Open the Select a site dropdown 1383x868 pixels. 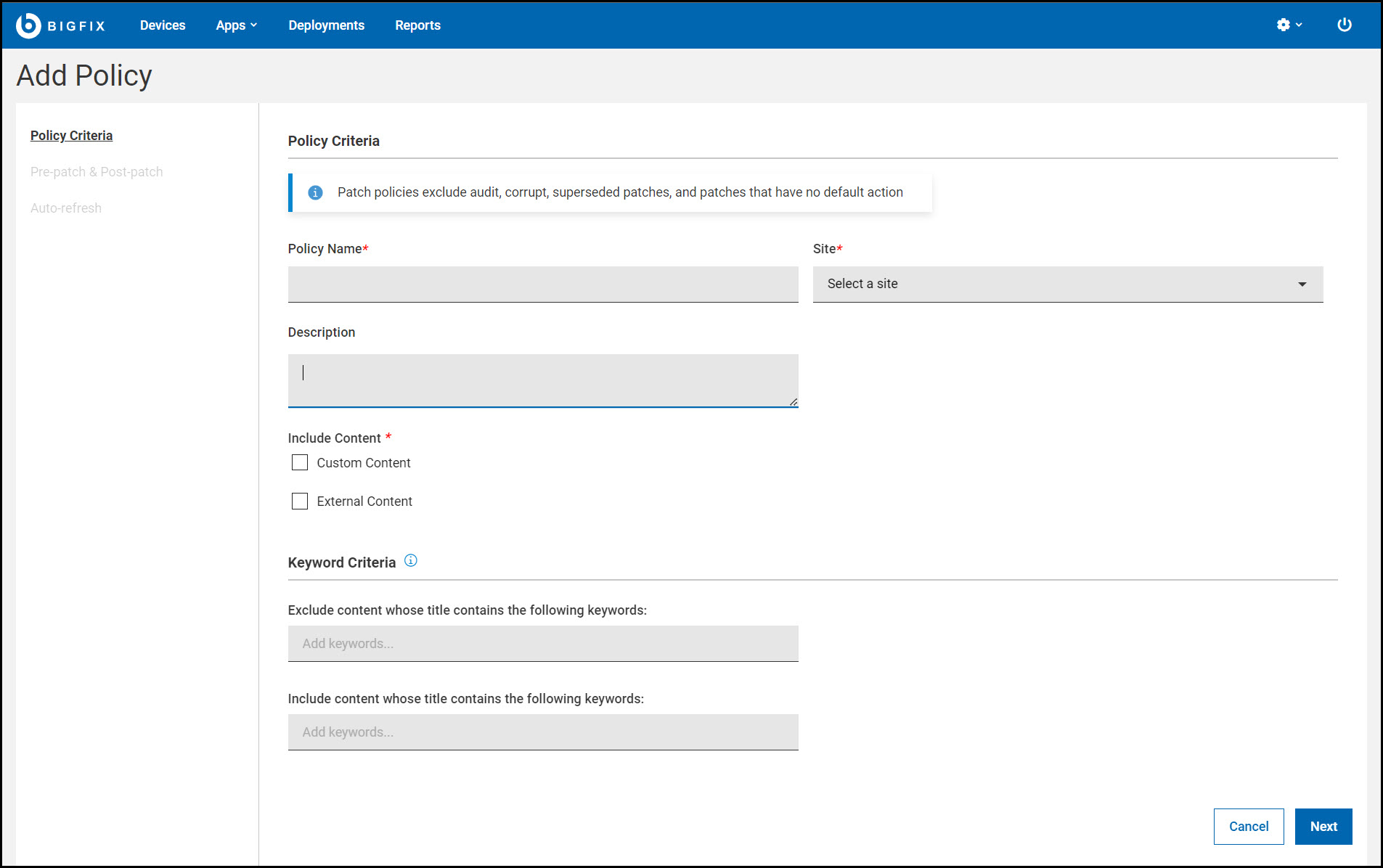pyautogui.click(x=1067, y=284)
